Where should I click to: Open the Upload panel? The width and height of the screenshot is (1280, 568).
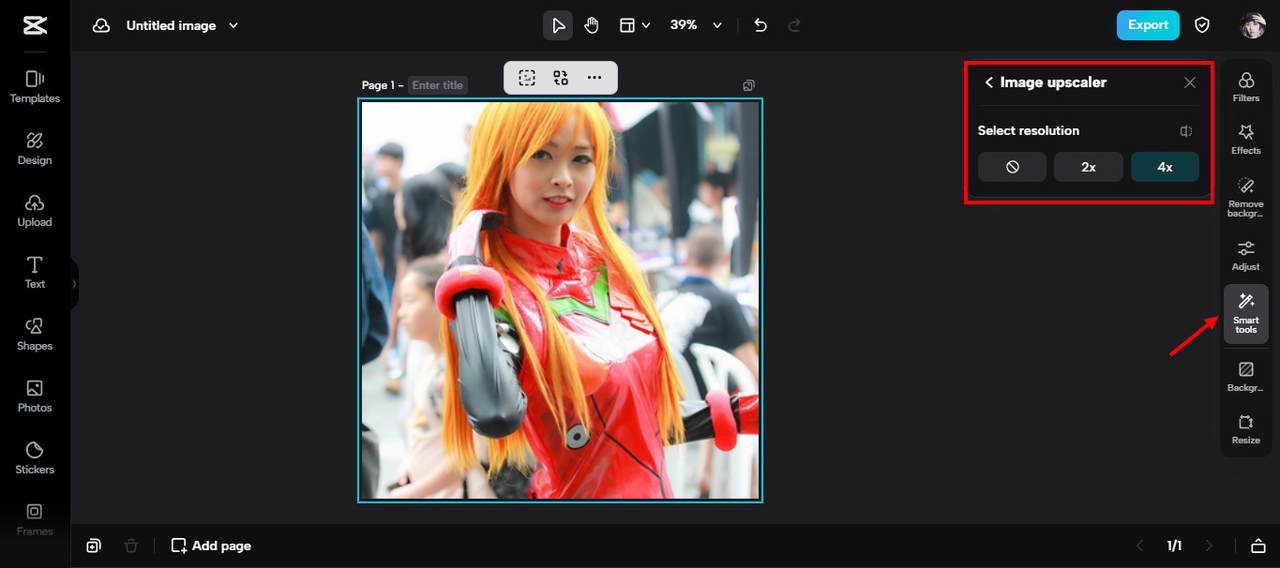(35, 211)
